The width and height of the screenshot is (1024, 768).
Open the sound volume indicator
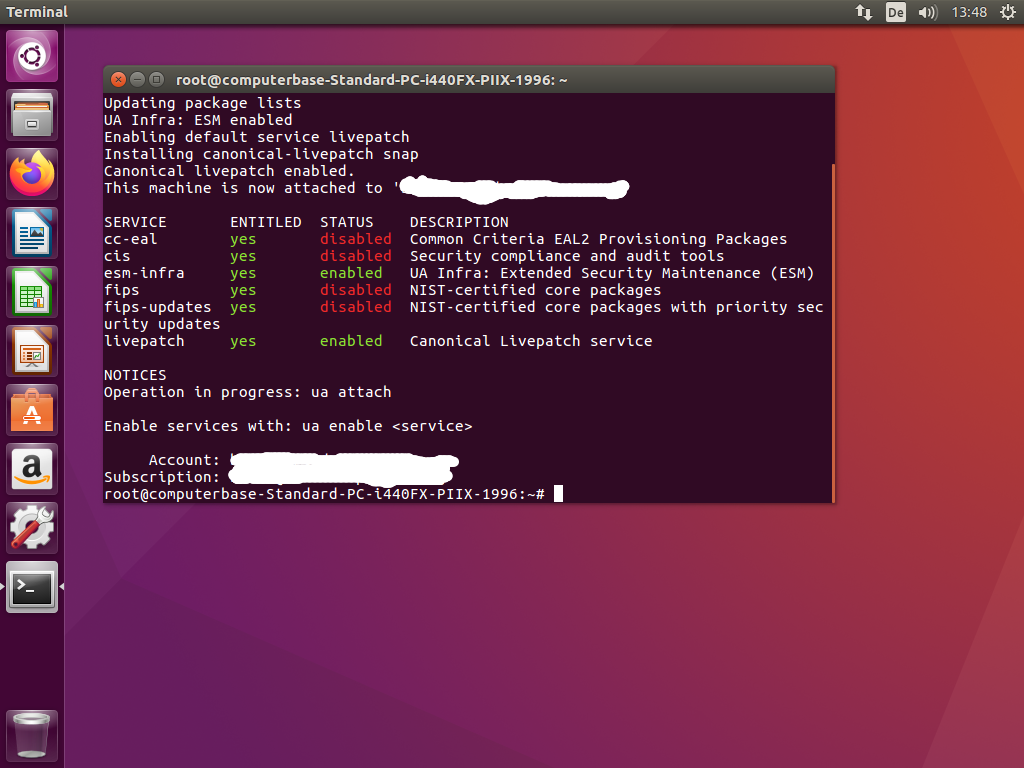pos(927,12)
